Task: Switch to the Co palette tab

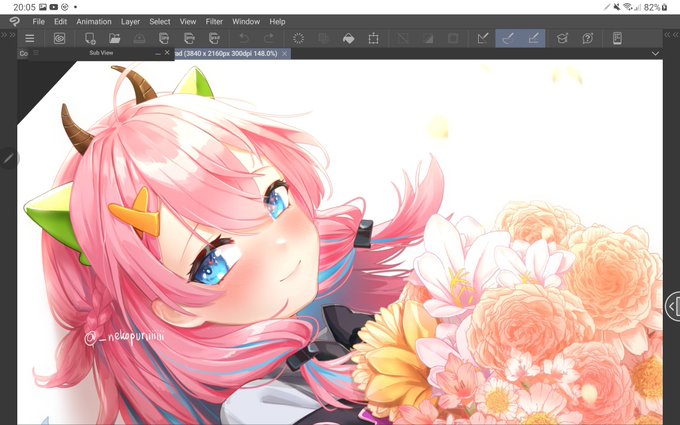Action: pyautogui.click(x=23, y=53)
